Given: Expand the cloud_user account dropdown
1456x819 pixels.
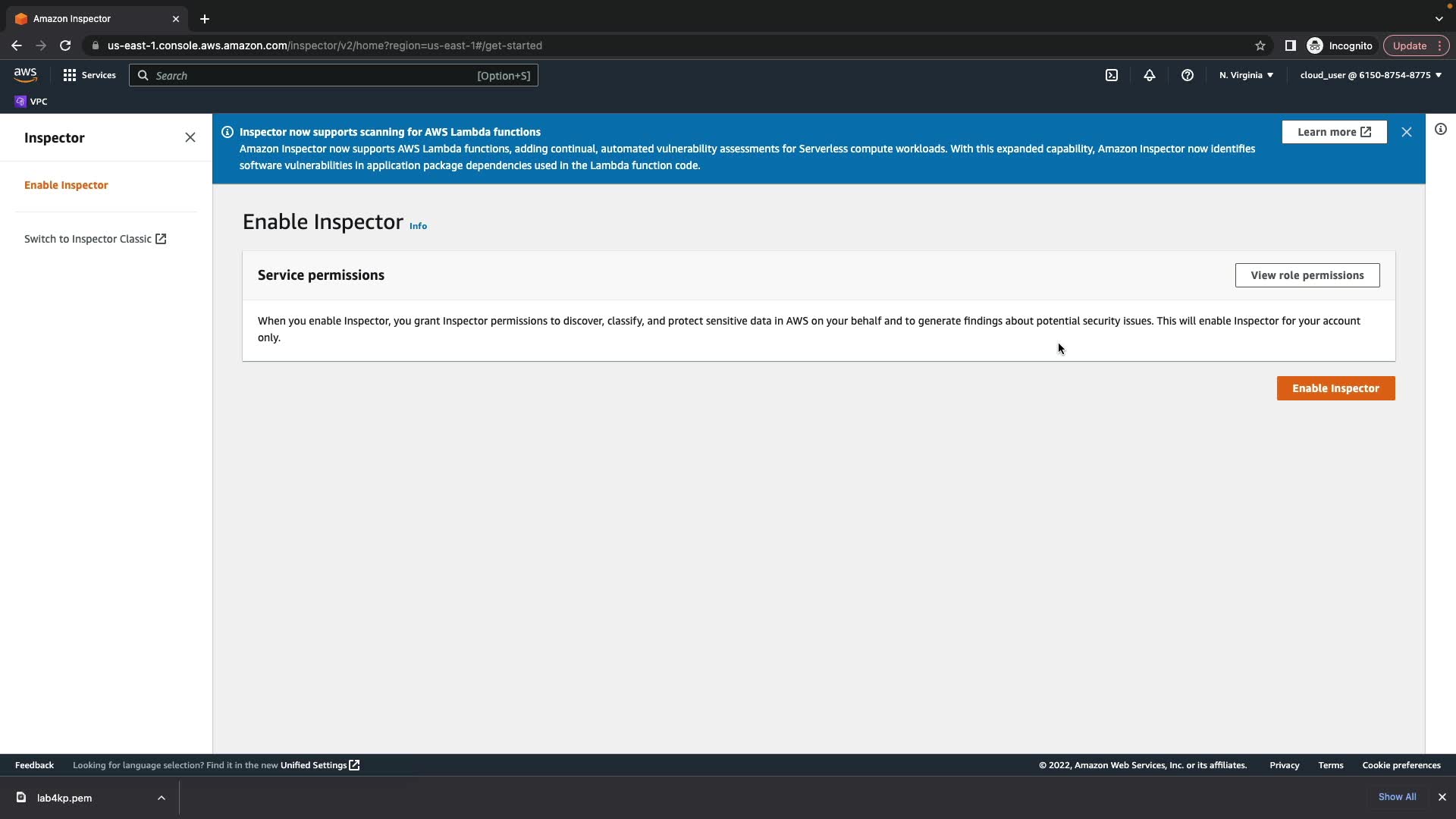Looking at the screenshot, I should 1370,75.
